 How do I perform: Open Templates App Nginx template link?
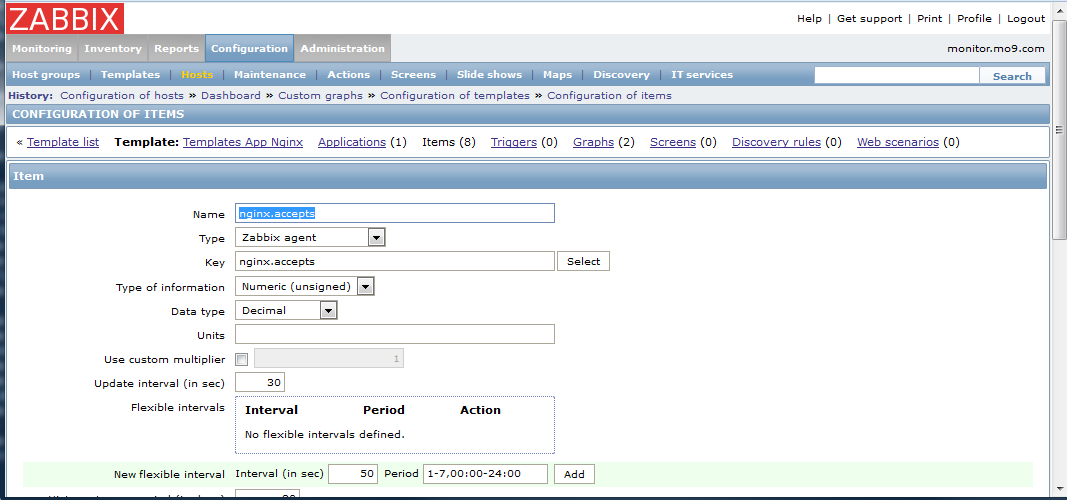(243, 142)
